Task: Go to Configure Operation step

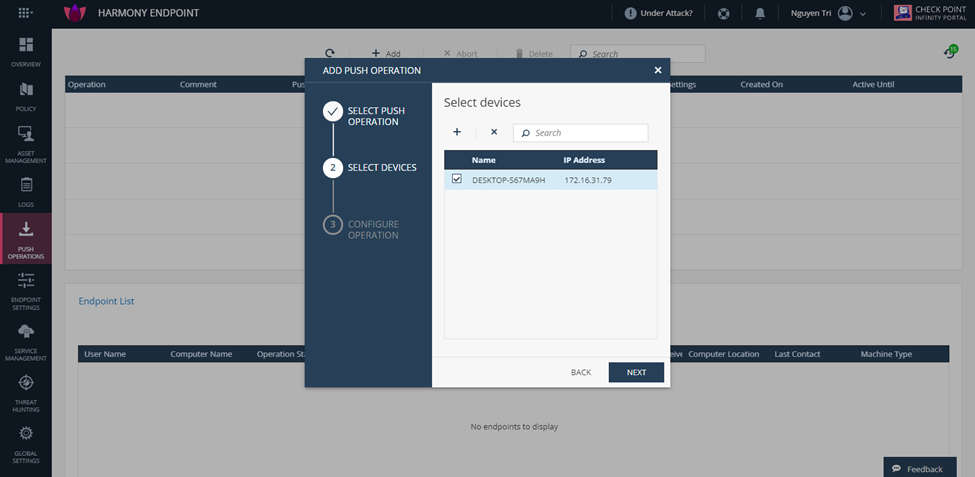Action: pyautogui.click(x=361, y=229)
